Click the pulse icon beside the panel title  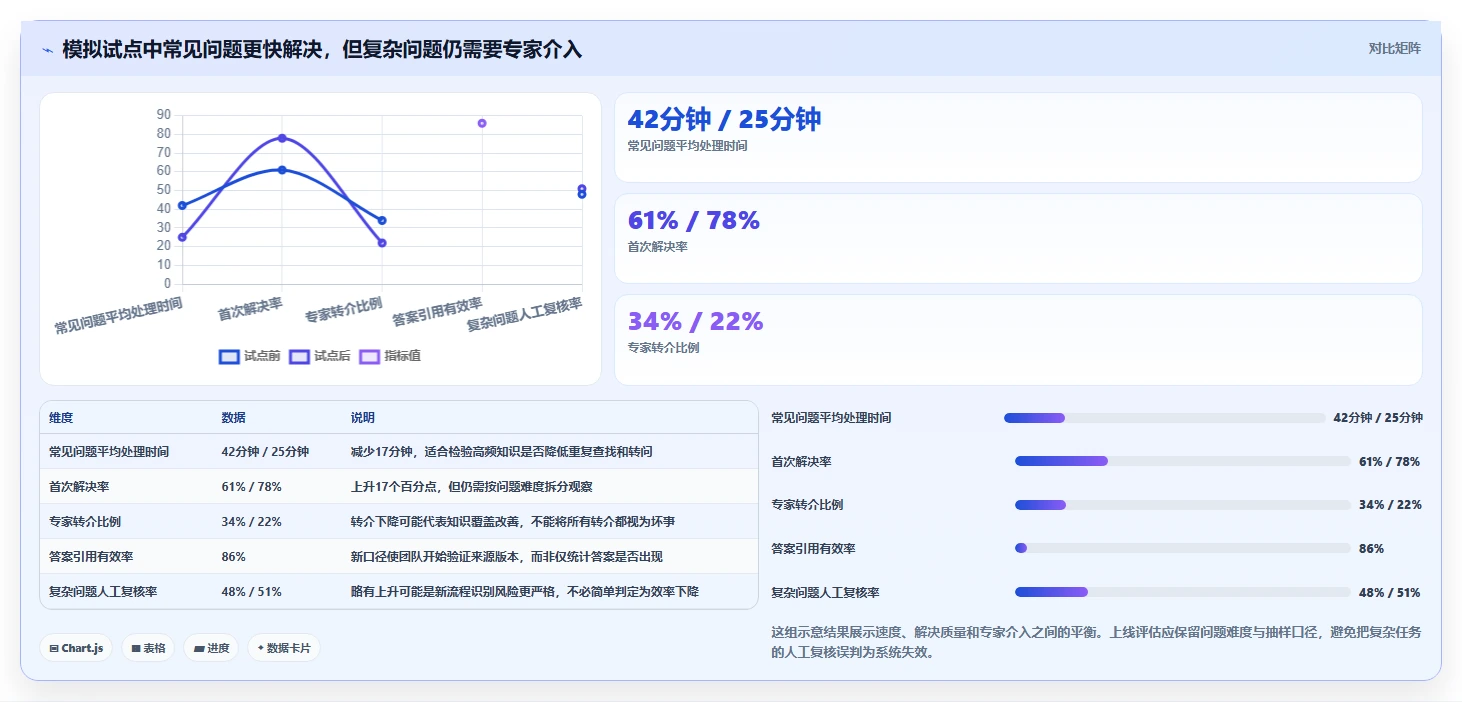47,50
